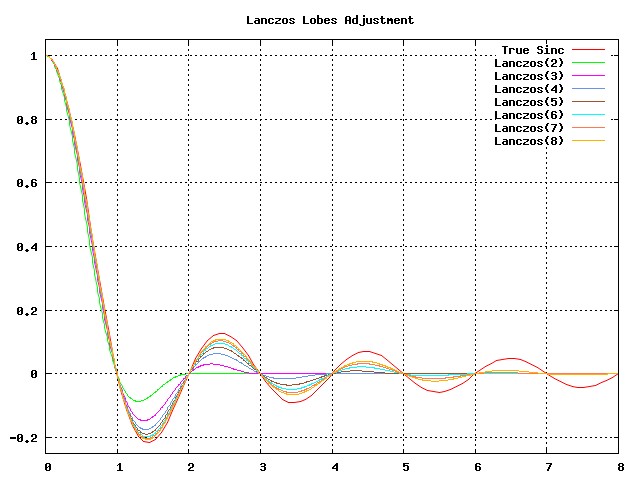
Task: Select the "Lanczos(4)" legend label
Action: tap(529, 89)
